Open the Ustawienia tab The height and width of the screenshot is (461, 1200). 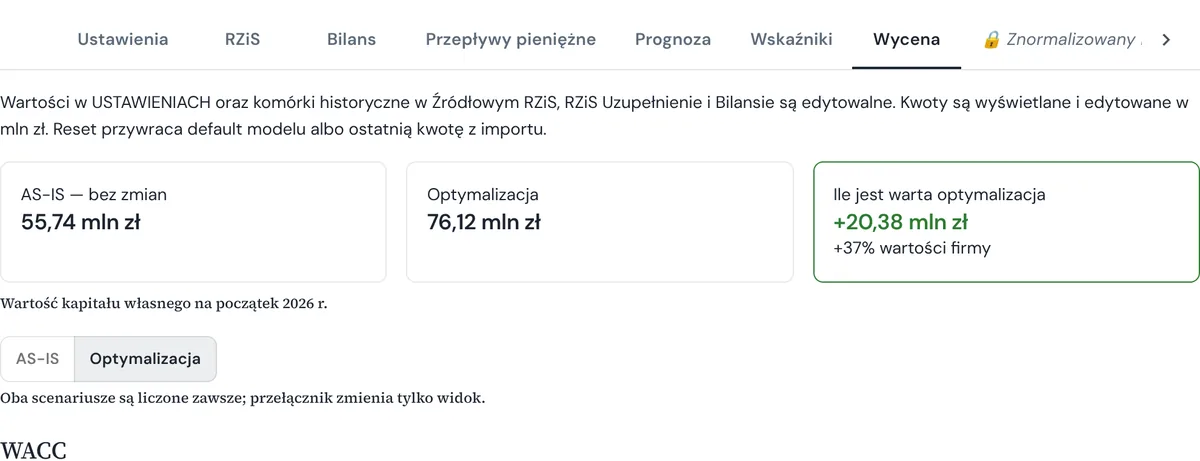point(123,40)
